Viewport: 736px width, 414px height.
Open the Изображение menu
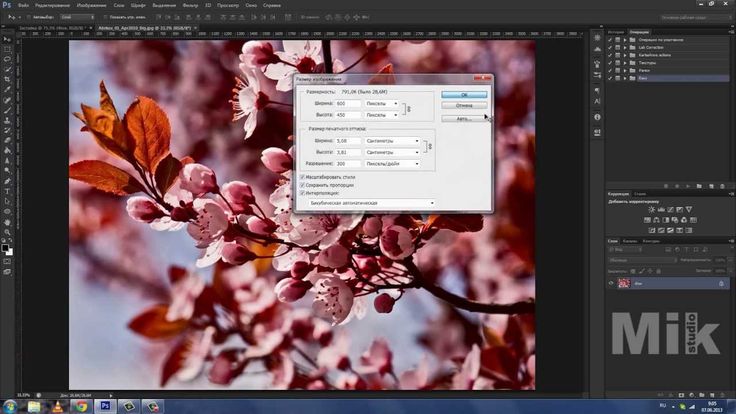[91, 5]
